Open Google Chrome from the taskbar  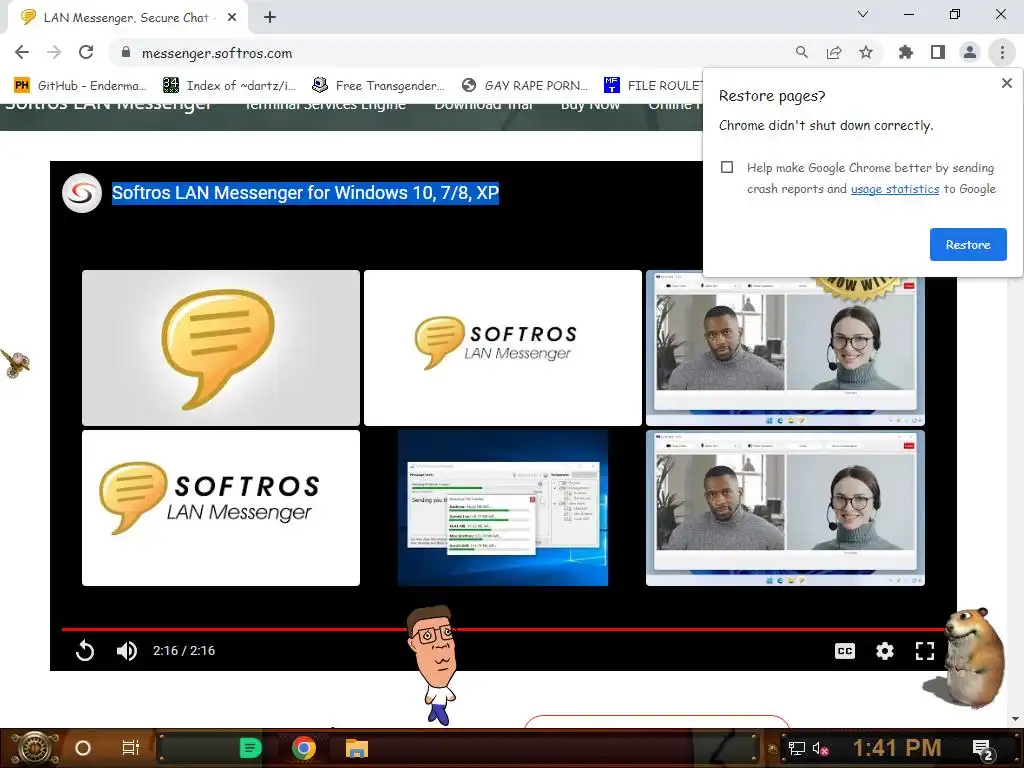pos(304,748)
